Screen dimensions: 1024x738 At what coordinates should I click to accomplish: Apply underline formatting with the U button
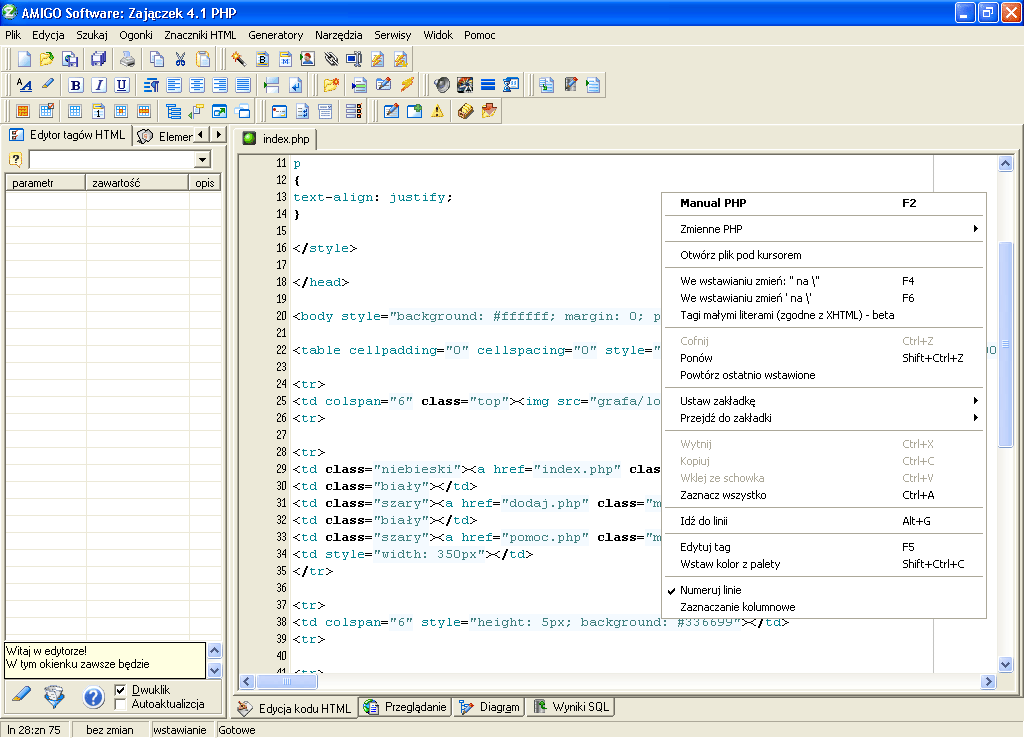click(x=121, y=85)
